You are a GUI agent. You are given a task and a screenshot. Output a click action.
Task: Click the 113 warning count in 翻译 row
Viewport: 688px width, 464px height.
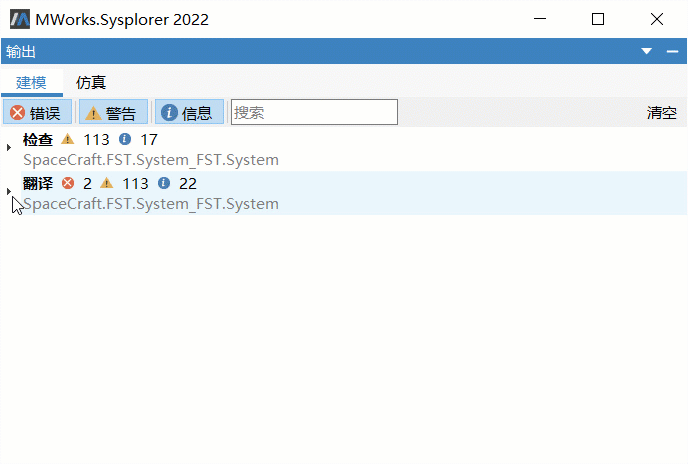pos(135,183)
